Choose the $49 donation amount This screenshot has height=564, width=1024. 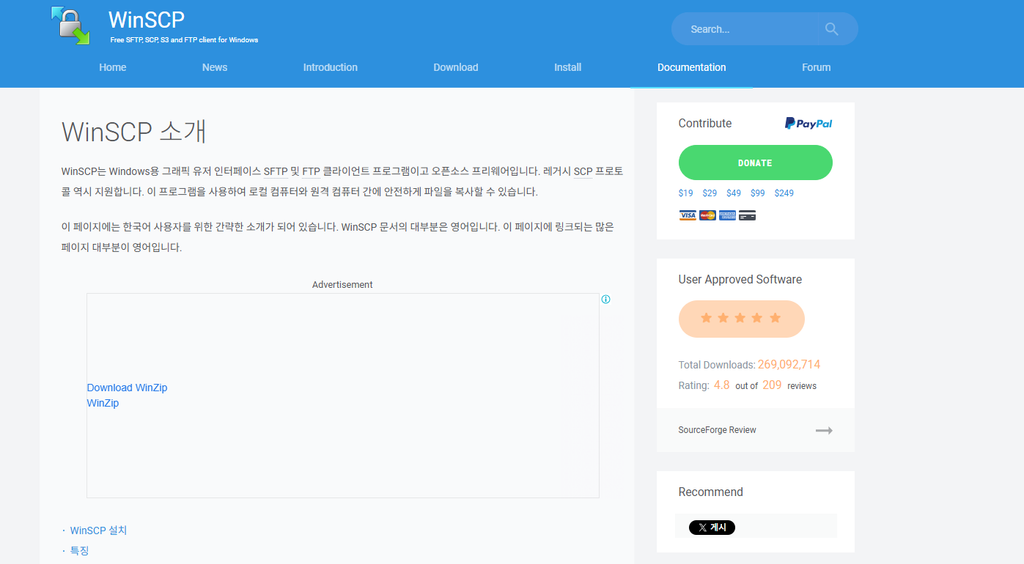733,193
